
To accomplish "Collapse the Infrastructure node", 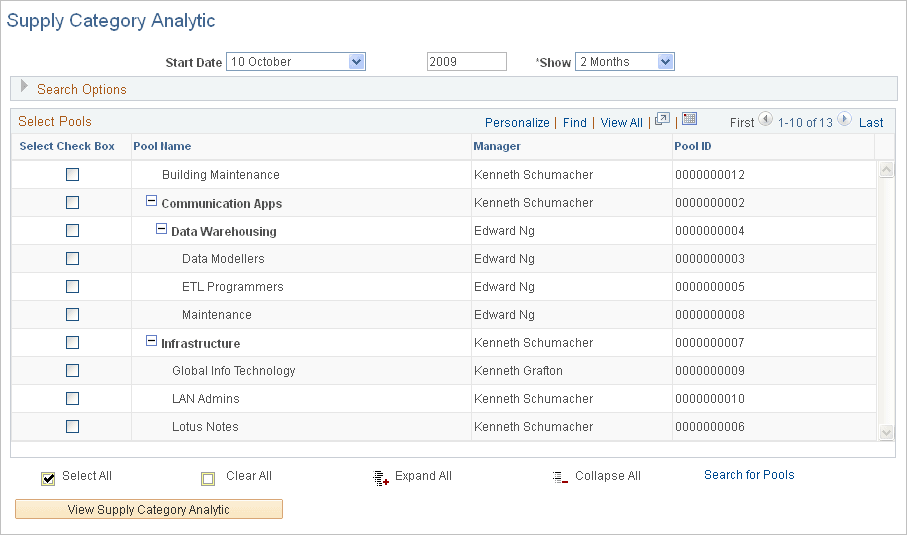I will coord(151,341).
